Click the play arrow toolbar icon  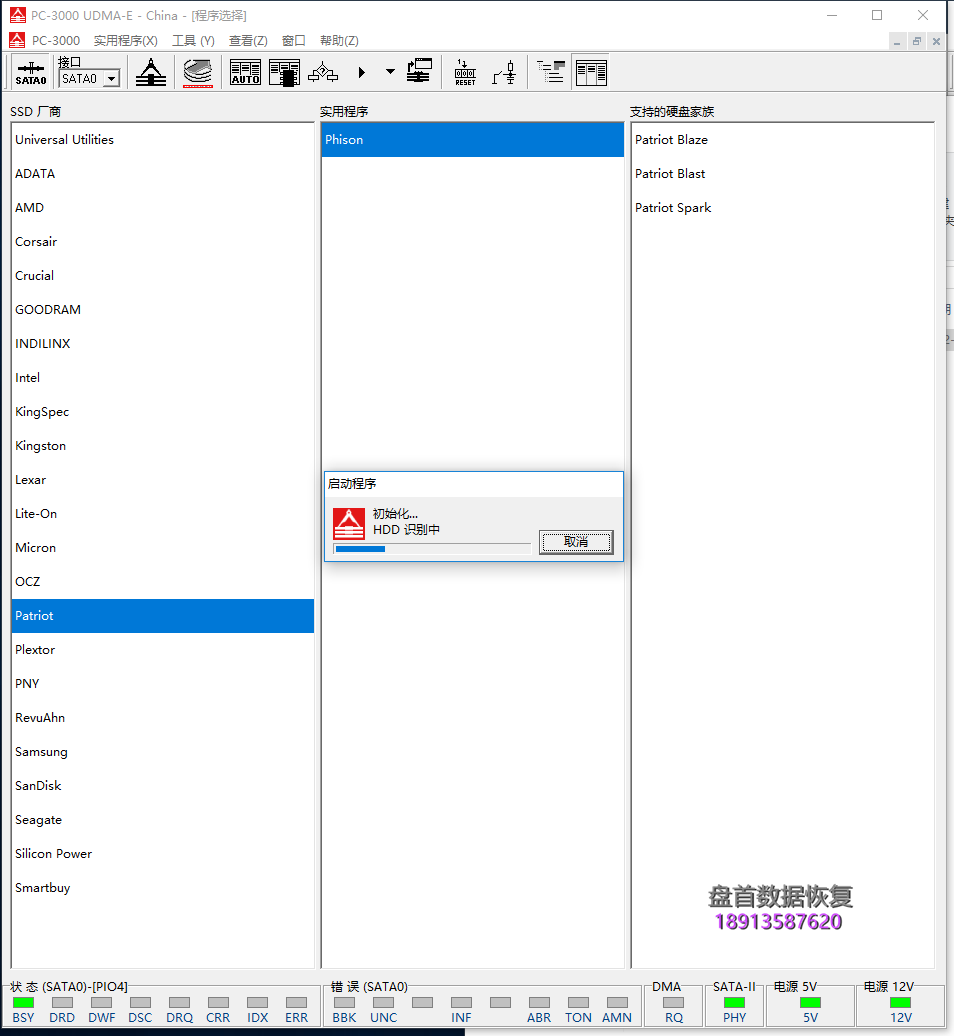tap(361, 72)
